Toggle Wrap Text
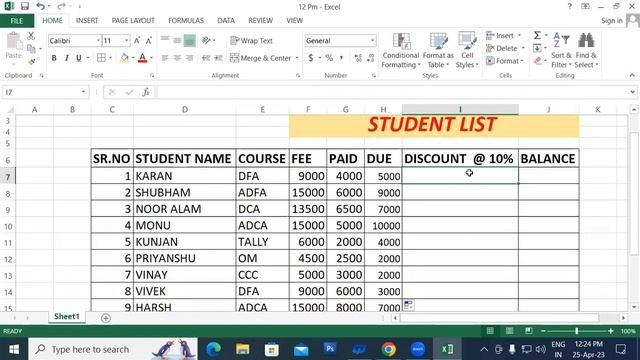This screenshot has width=640, height=360. click(251, 40)
